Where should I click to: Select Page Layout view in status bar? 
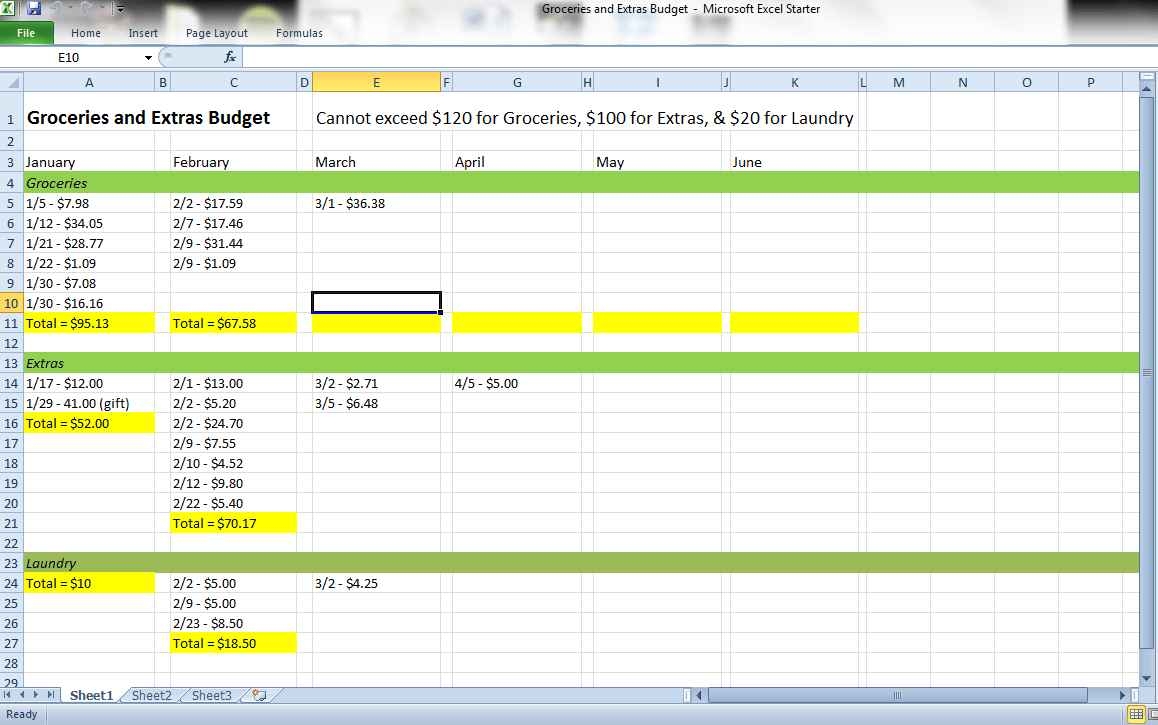coord(1152,714)
